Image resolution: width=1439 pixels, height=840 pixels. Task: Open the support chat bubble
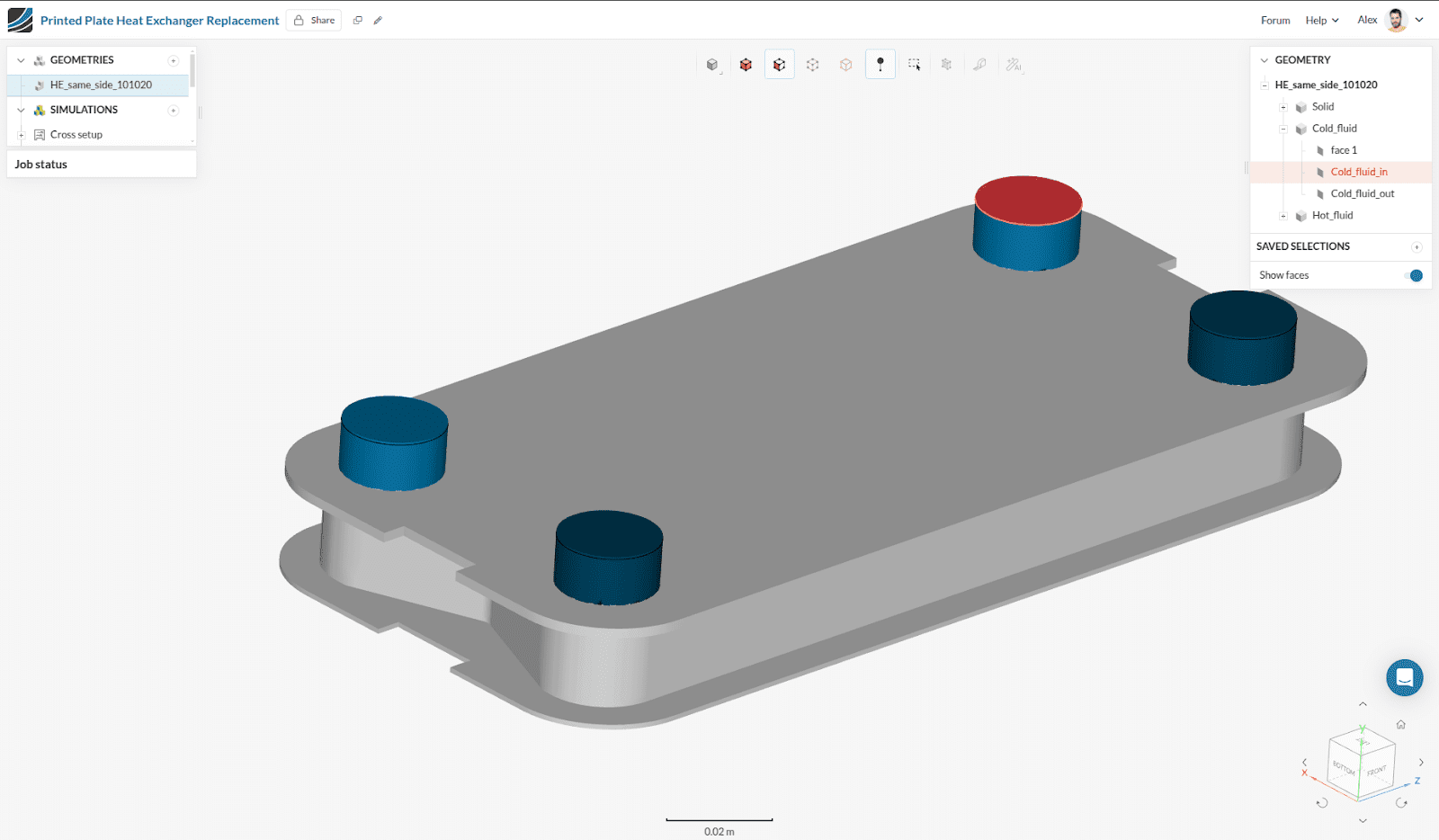1404,678
